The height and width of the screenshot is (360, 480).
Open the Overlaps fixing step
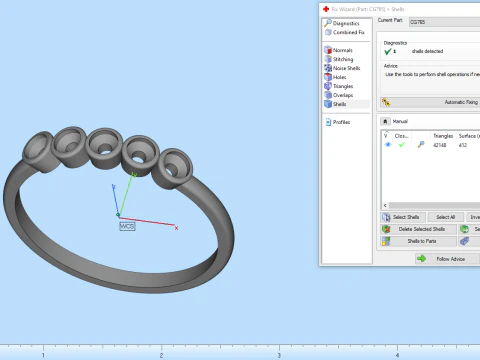click(x=339, y=95)
